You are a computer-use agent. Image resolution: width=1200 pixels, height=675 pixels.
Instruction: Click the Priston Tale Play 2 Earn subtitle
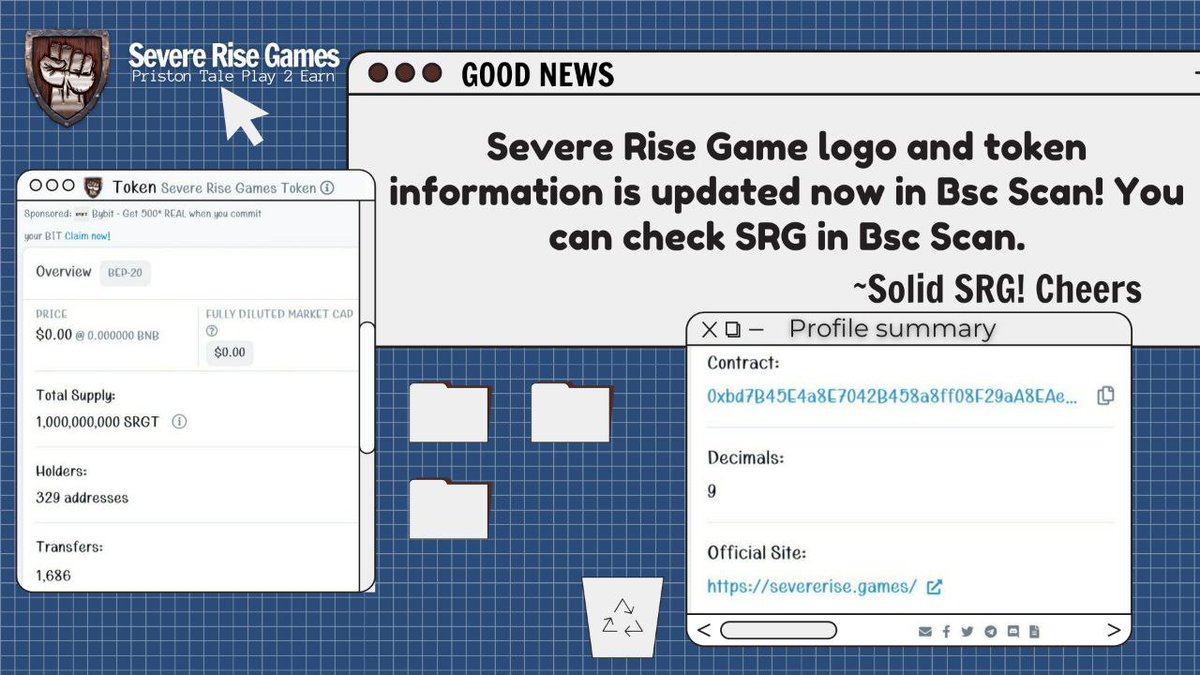235,77
